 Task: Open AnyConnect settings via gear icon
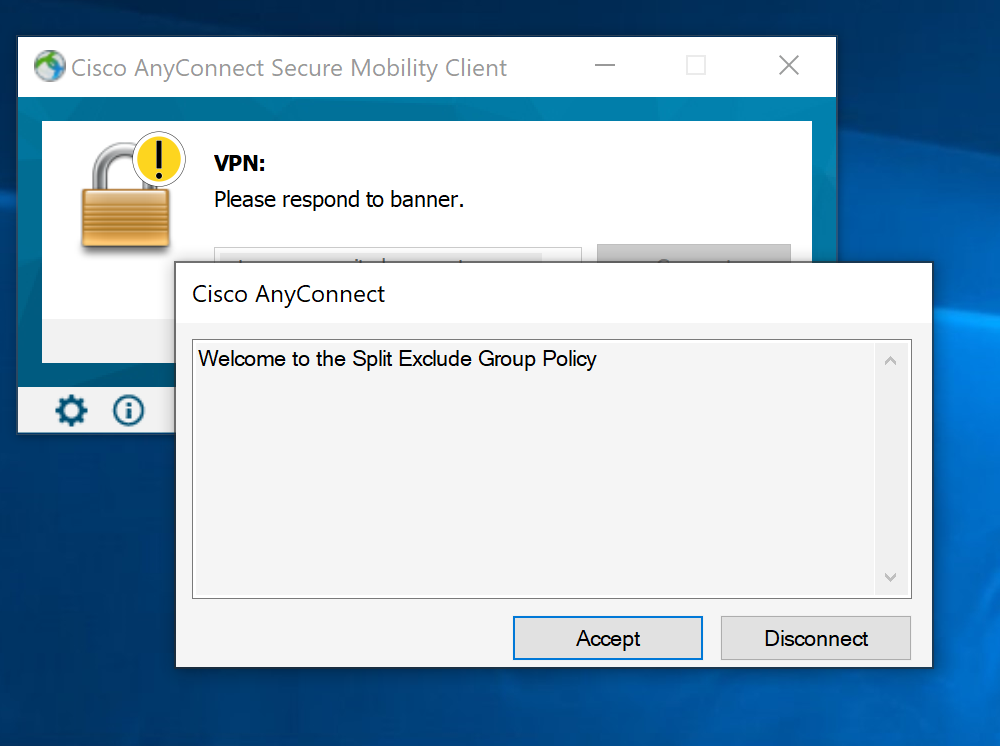click(x=70, y=410)
